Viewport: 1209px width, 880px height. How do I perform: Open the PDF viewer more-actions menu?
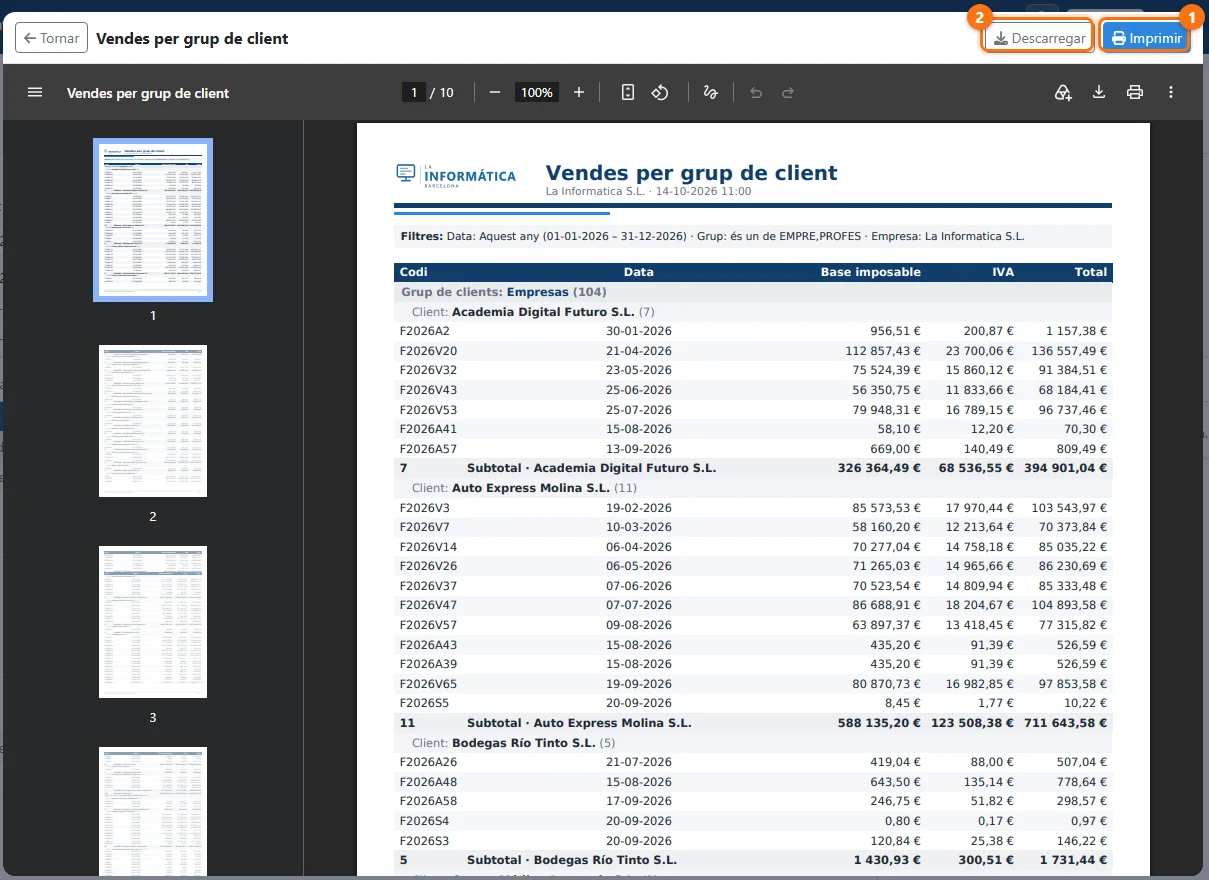[1171, 92]
